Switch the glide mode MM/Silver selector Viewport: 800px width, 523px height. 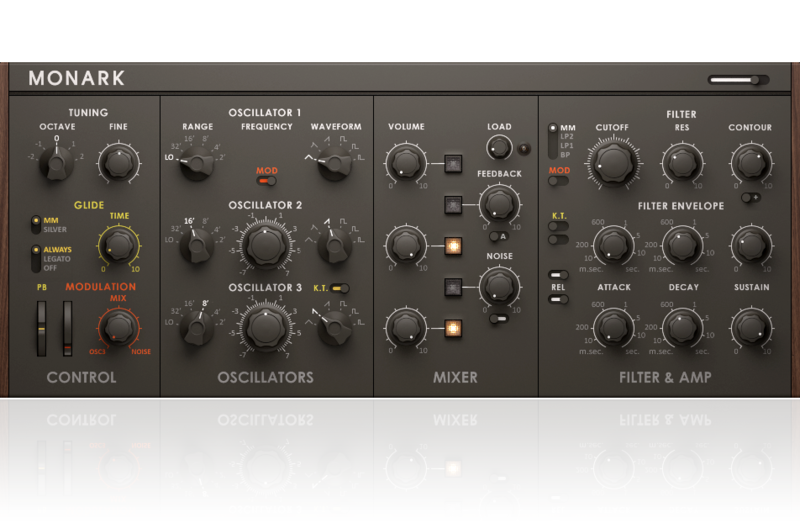36,225
